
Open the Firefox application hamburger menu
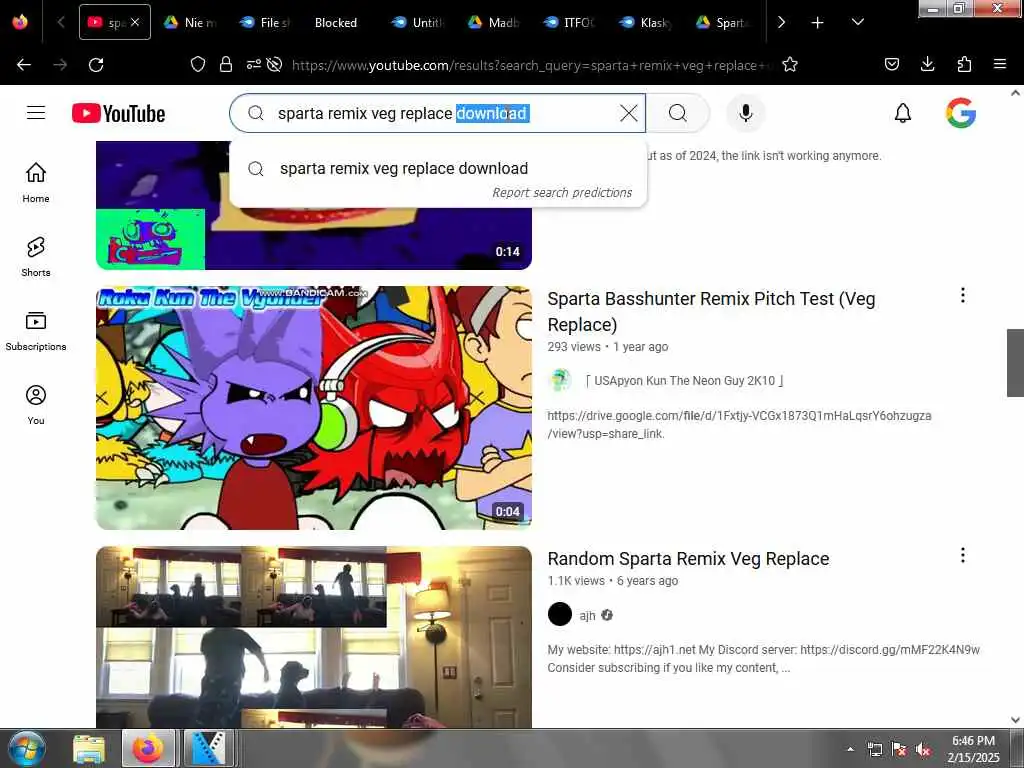999,65
